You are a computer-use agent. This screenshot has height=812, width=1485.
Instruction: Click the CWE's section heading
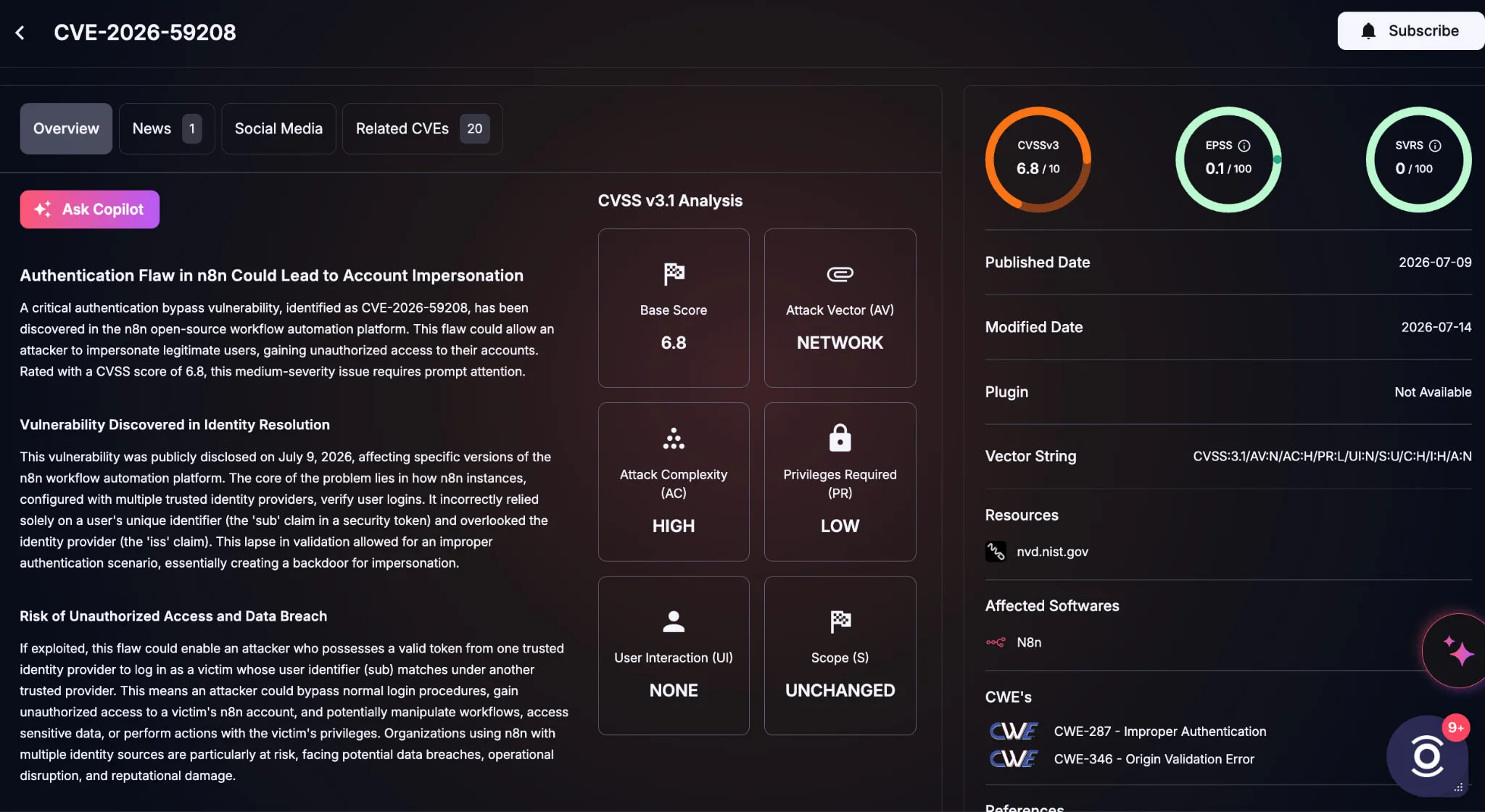coord(1008,697)
